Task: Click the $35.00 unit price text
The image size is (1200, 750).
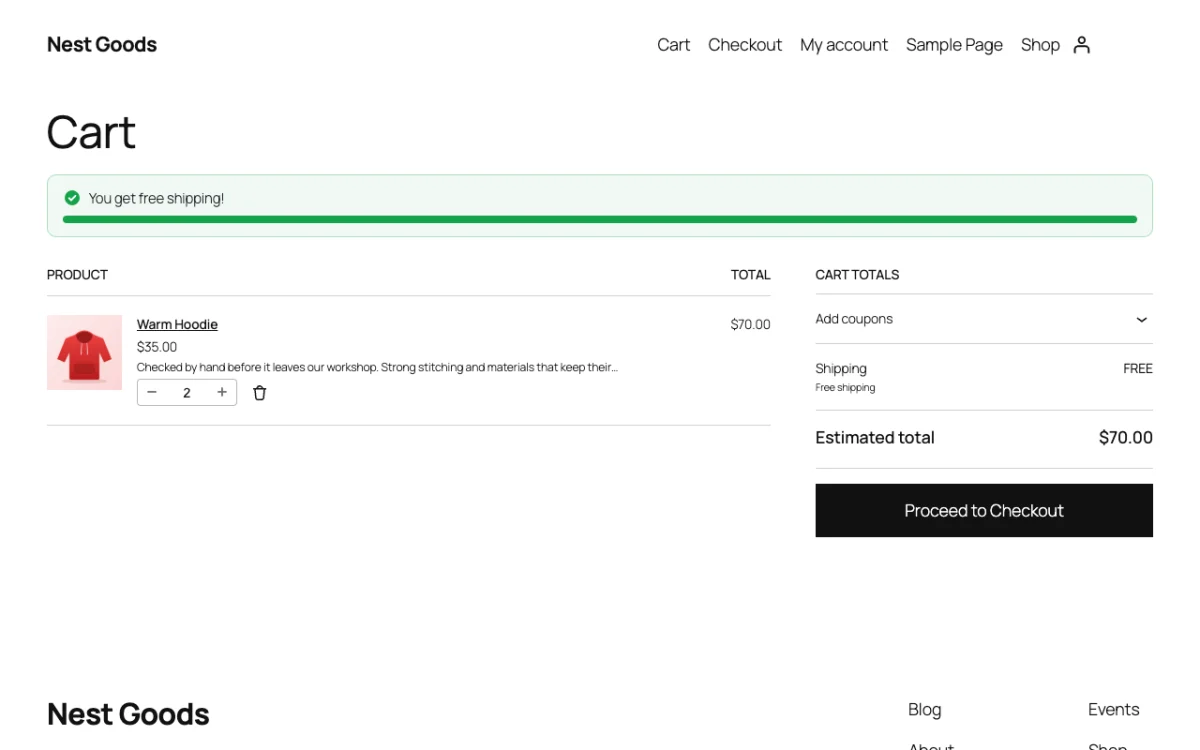Action: (157, 347)
